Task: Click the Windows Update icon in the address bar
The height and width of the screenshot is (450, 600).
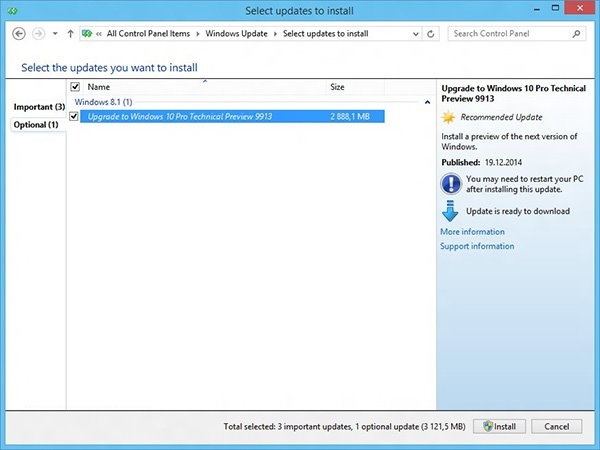Action: coord(87,34)
